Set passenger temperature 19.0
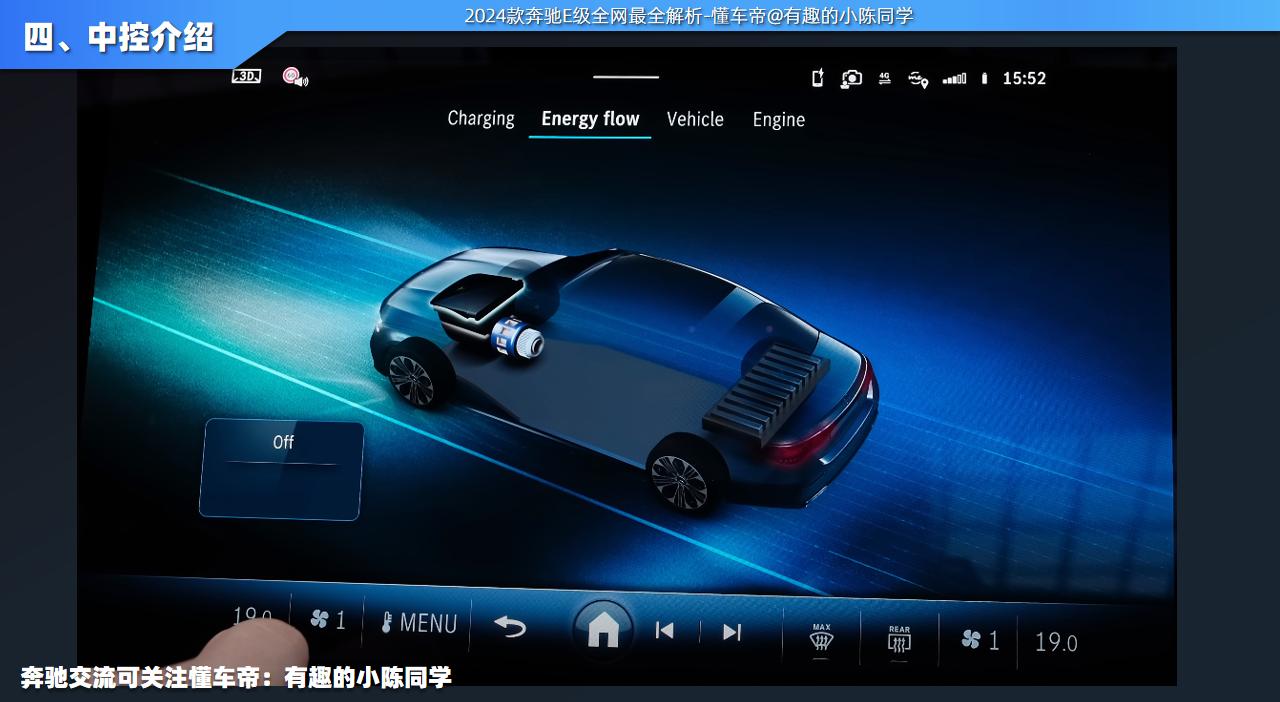 [x=1056, y=643]
